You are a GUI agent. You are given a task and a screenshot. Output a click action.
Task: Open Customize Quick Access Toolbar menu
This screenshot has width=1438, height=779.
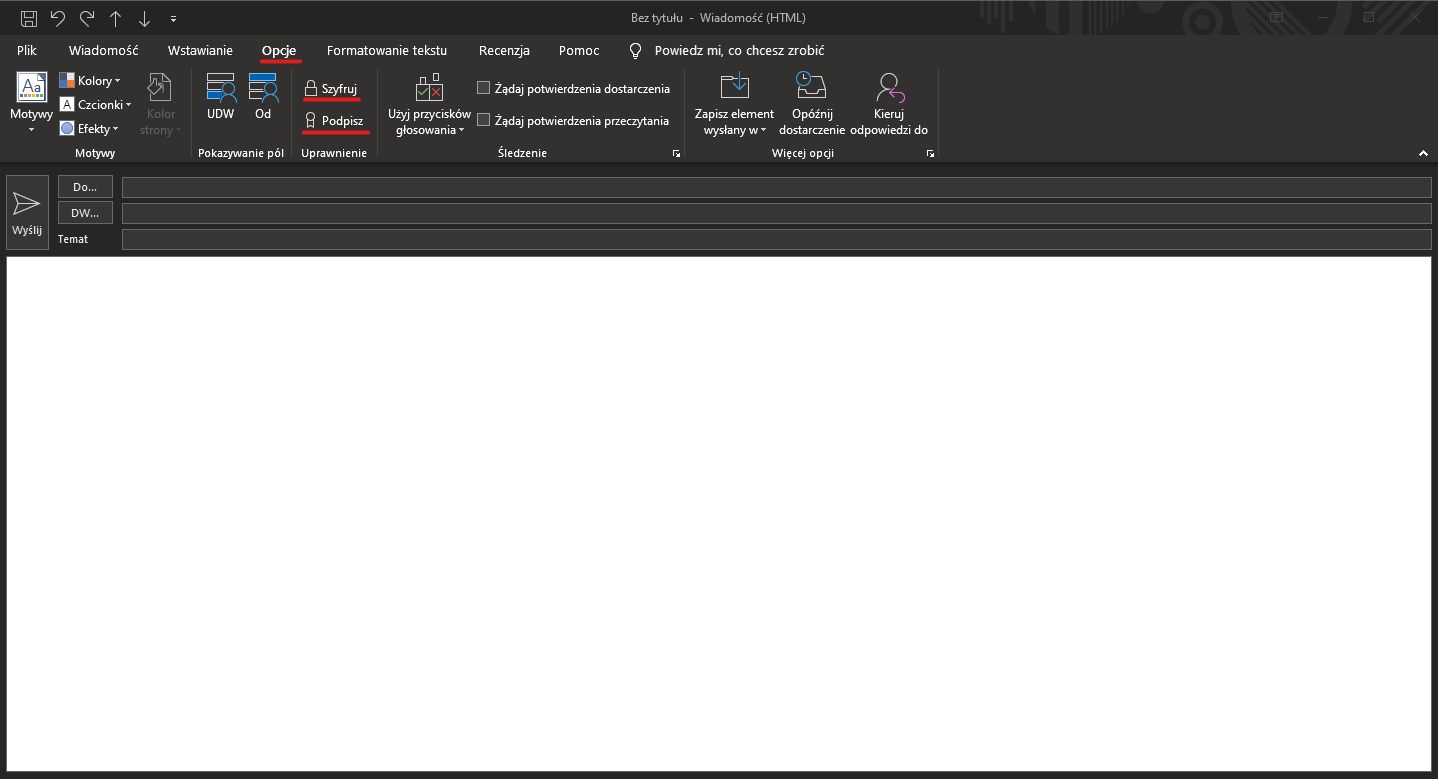pos(173,18)
